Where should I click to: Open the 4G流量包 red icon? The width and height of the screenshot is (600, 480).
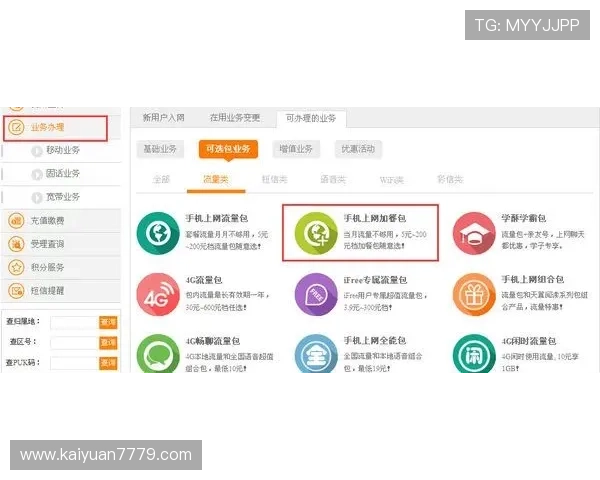[x=158, y=294]
